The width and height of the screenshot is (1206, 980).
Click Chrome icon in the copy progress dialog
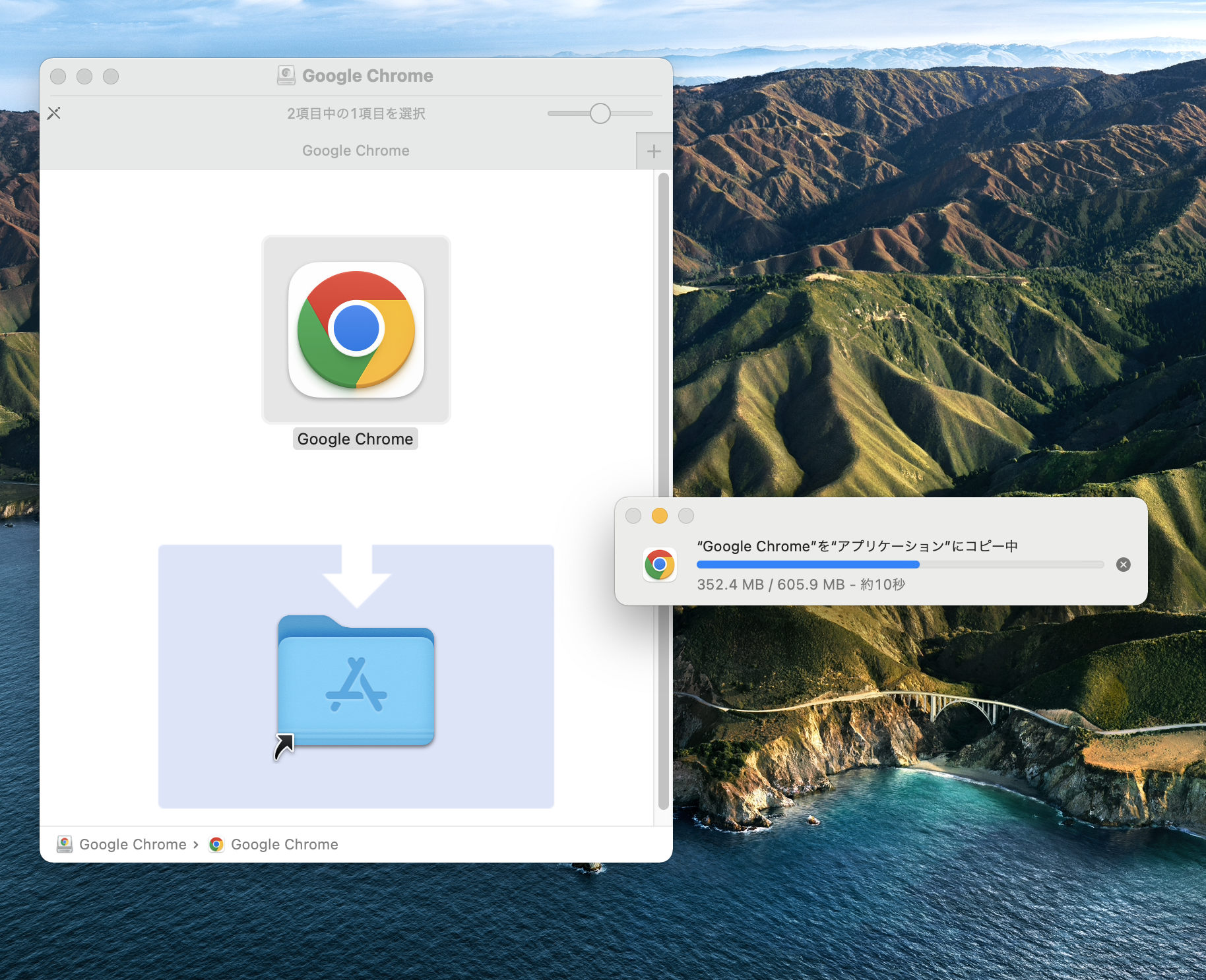(659, 565)
